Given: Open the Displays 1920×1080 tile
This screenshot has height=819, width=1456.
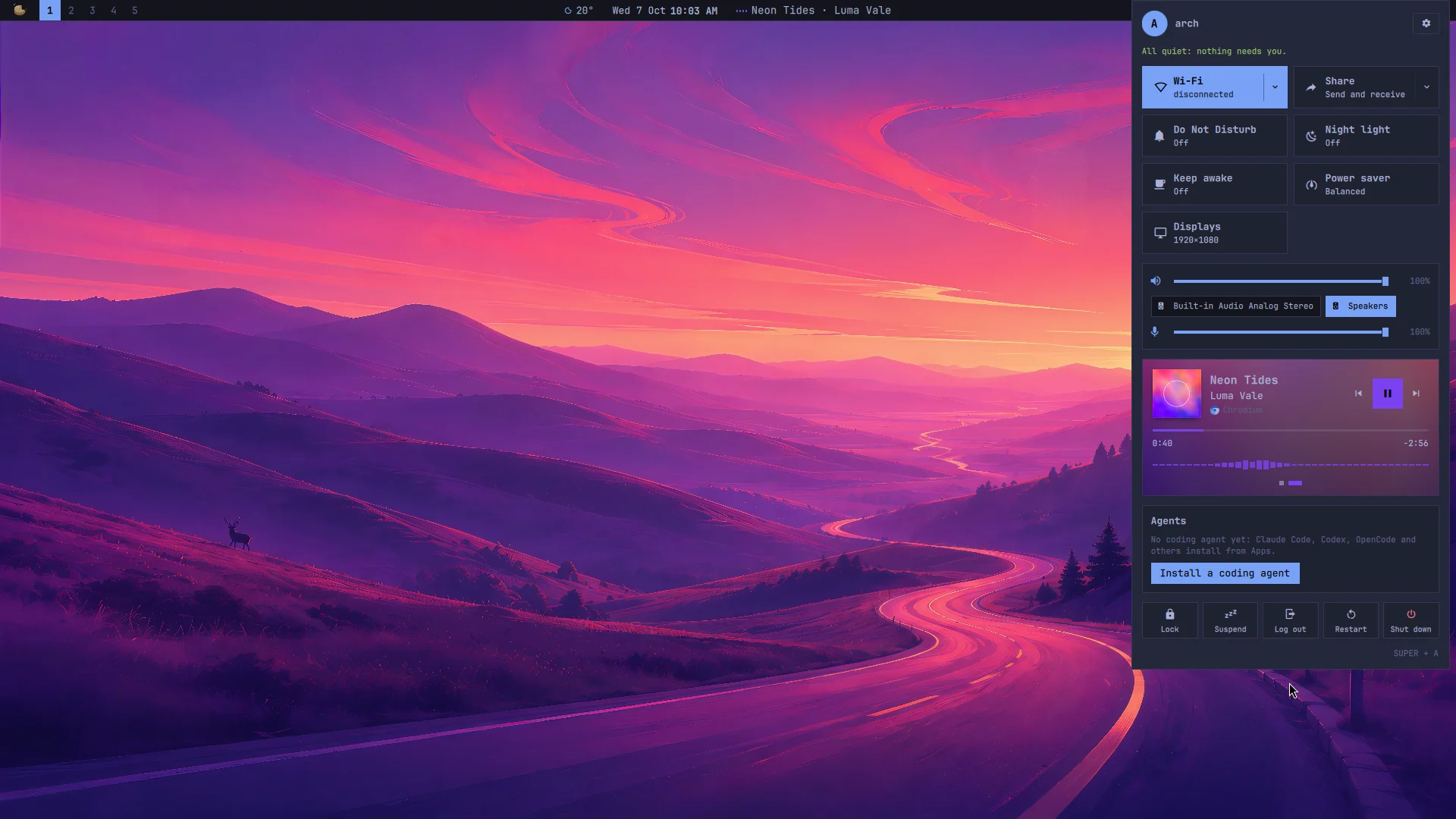Looking at the screenshot, I should (x=1214, y=233).
